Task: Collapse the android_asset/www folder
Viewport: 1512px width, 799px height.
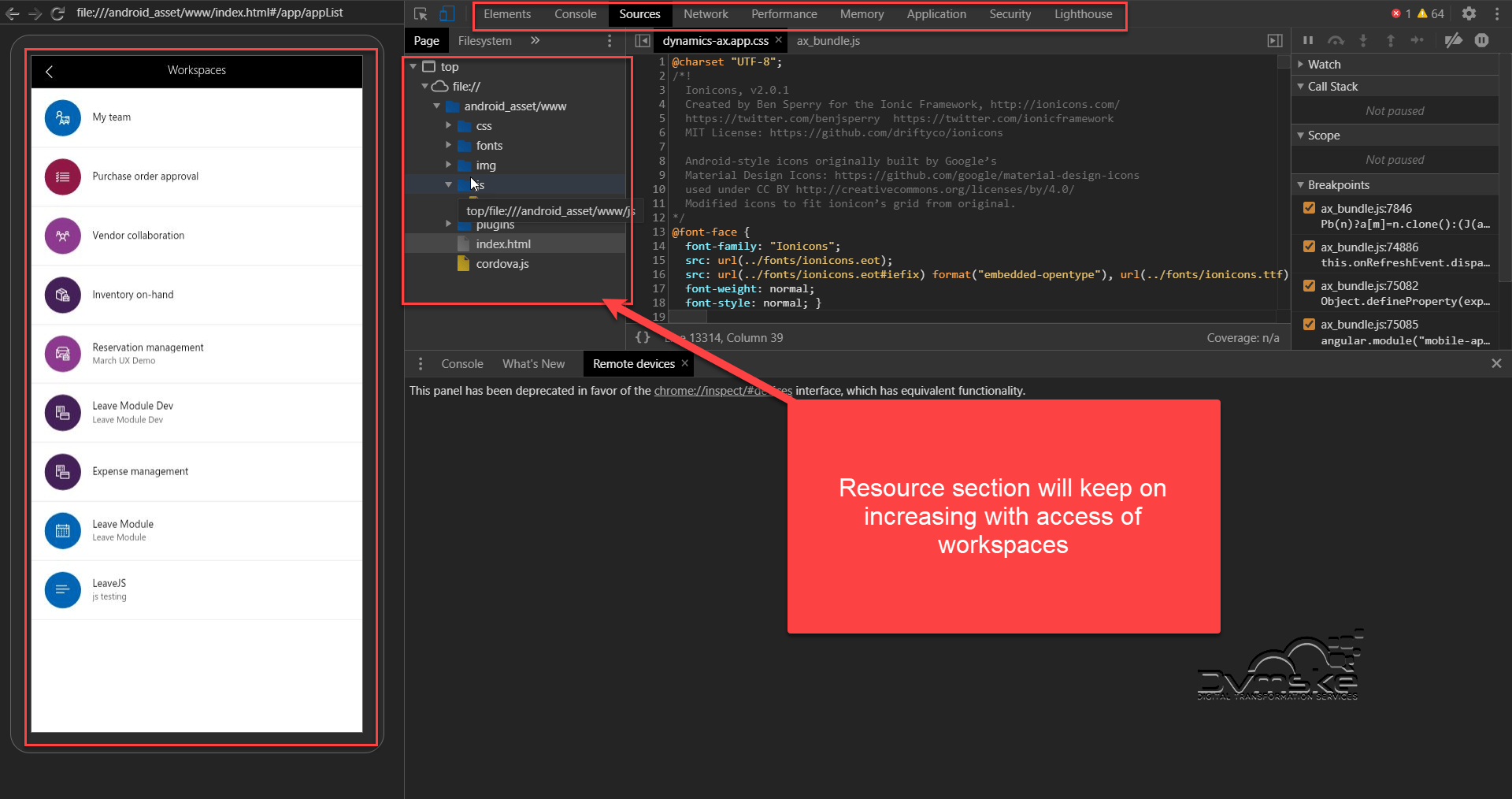Action: (x=437, y=106)
